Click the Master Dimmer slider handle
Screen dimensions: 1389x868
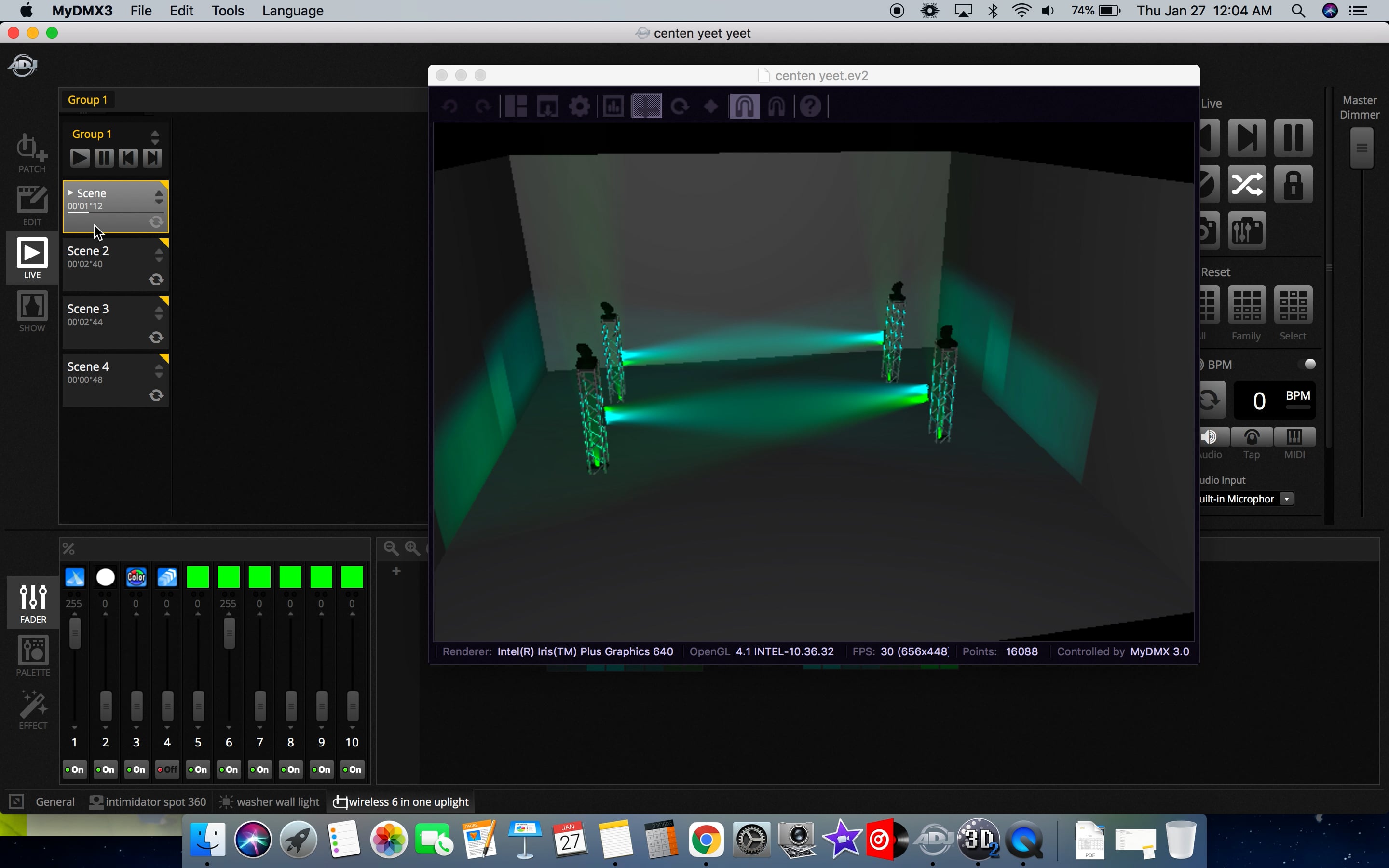pos(1362,148)
